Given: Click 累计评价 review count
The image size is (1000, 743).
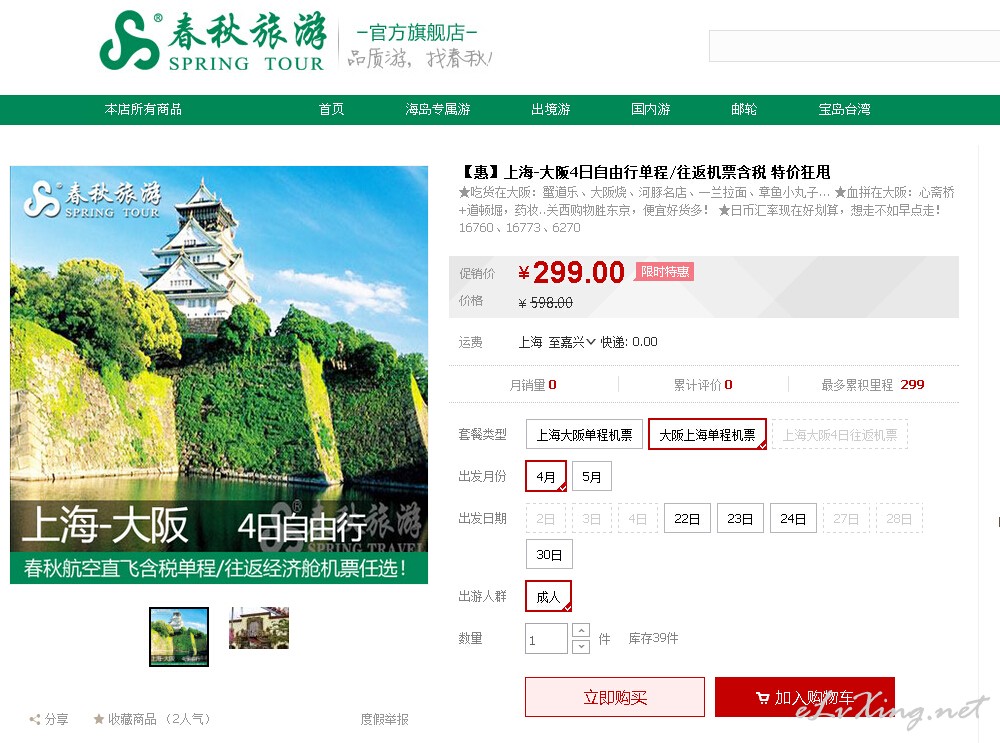Looking at the screenshot, I should click(x=703, y=385).
